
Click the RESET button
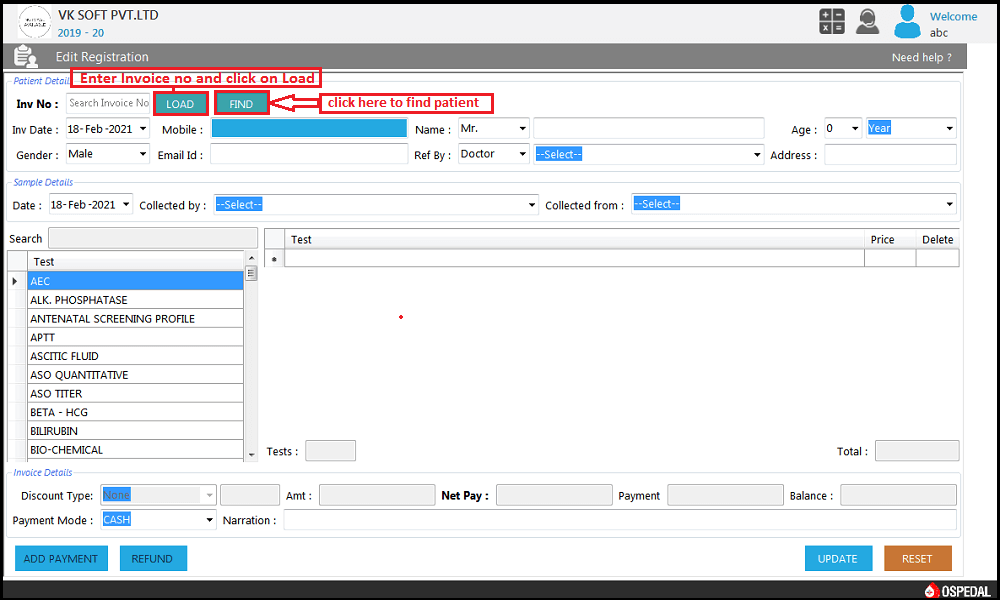coord(917,559)
